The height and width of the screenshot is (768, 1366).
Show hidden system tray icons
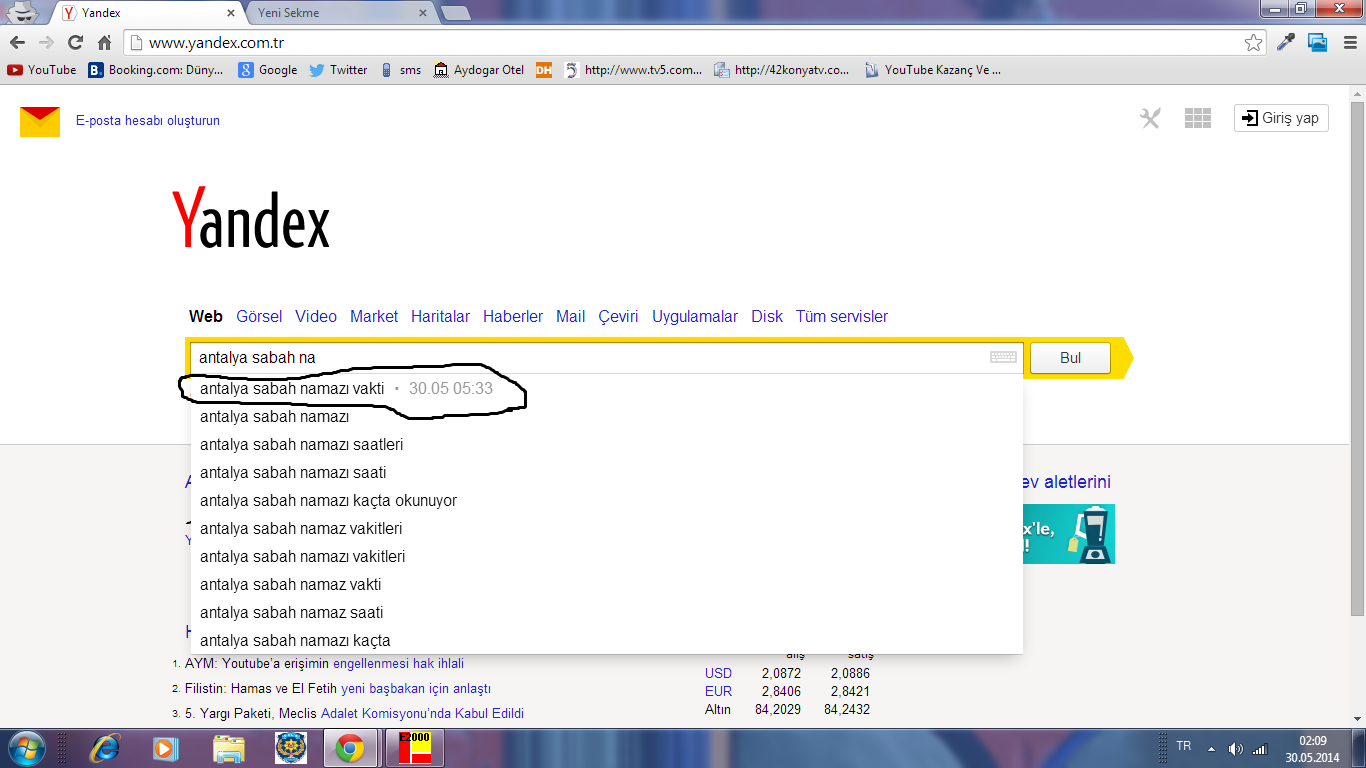coord(1211,748)
